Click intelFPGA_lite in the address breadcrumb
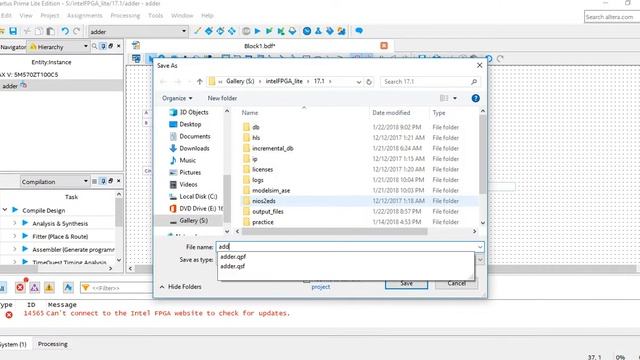Screen dimensions: 640x360 tap(284, 81)
